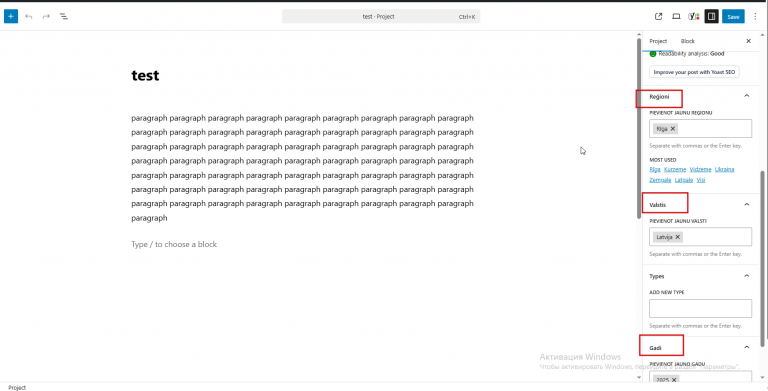Open the device preview options
Image resolution: width=768 pixels, height=391 pixels.
click(676, 17)
